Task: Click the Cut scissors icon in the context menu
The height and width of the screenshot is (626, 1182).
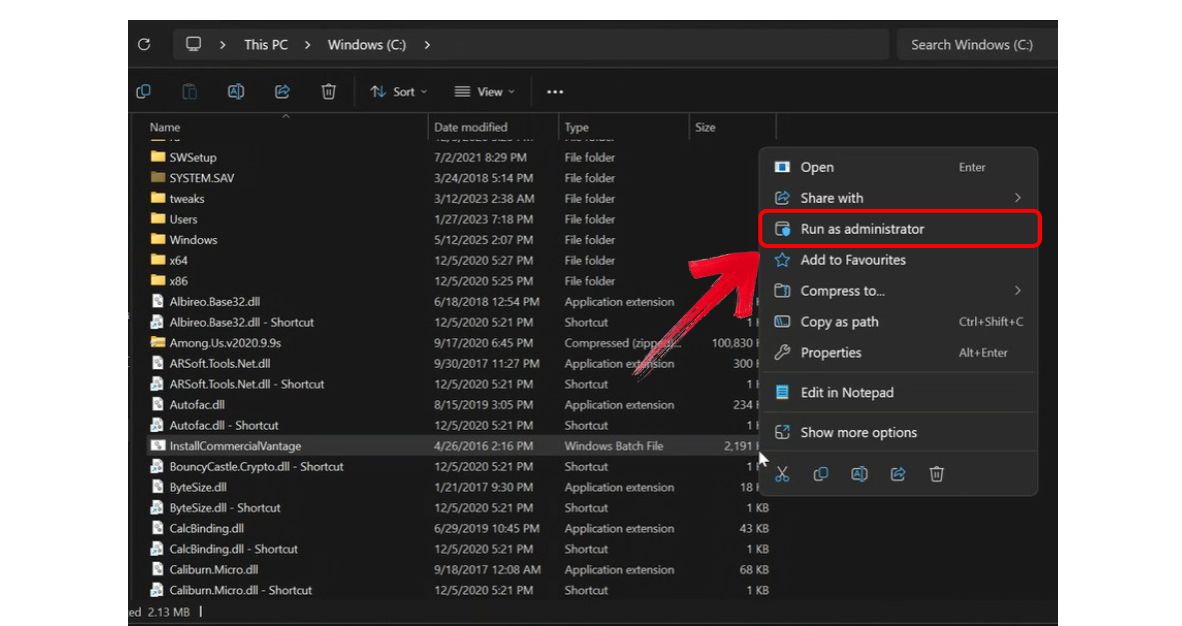Action: coord(781,474)
